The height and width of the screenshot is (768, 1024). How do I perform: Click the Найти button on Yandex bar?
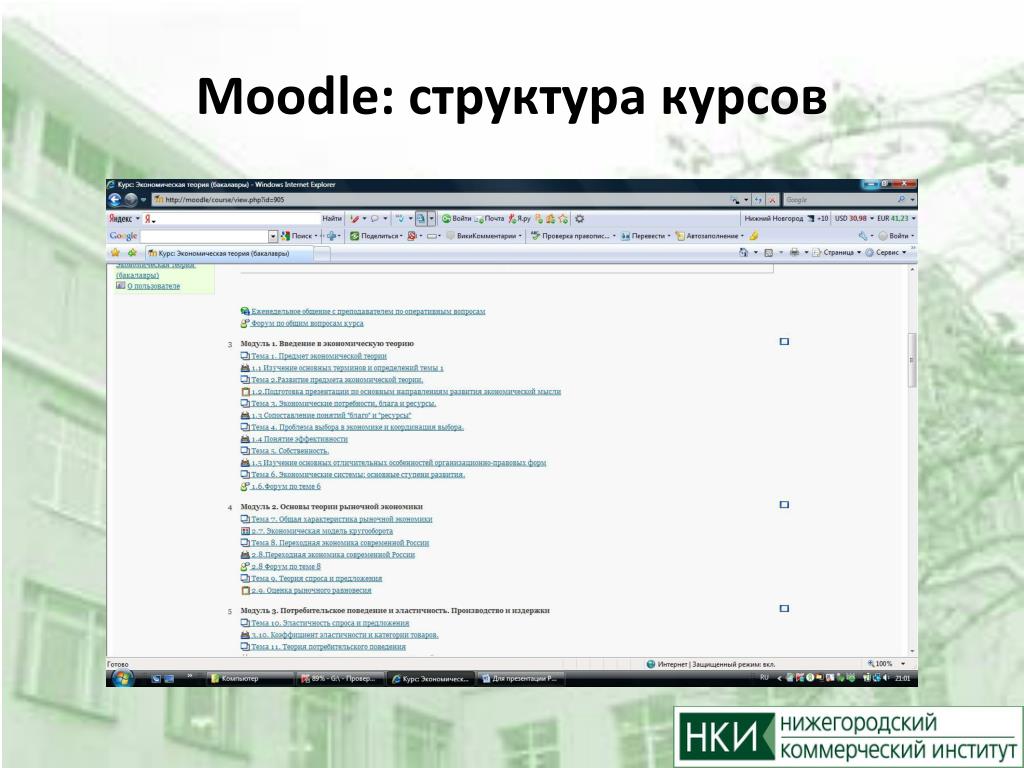point(332,219)
